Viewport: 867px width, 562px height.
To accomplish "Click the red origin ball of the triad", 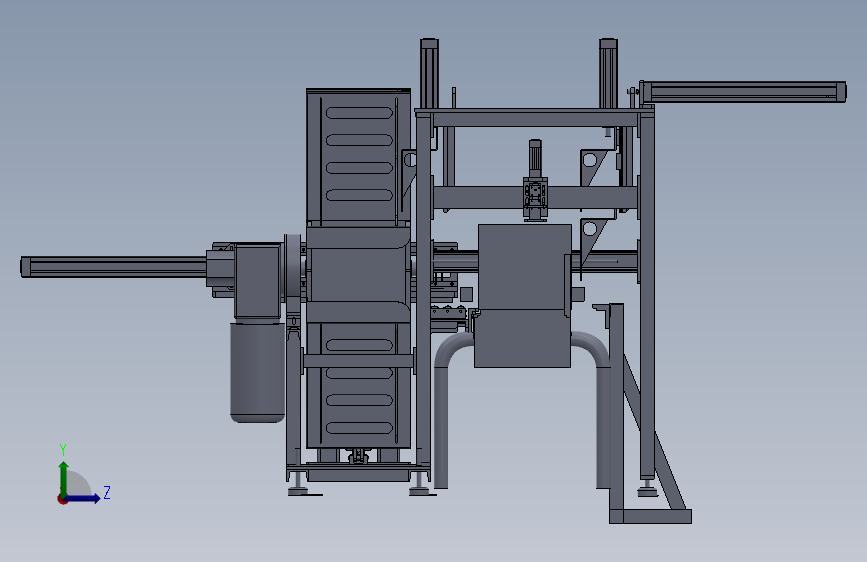I will pos(62,499).
